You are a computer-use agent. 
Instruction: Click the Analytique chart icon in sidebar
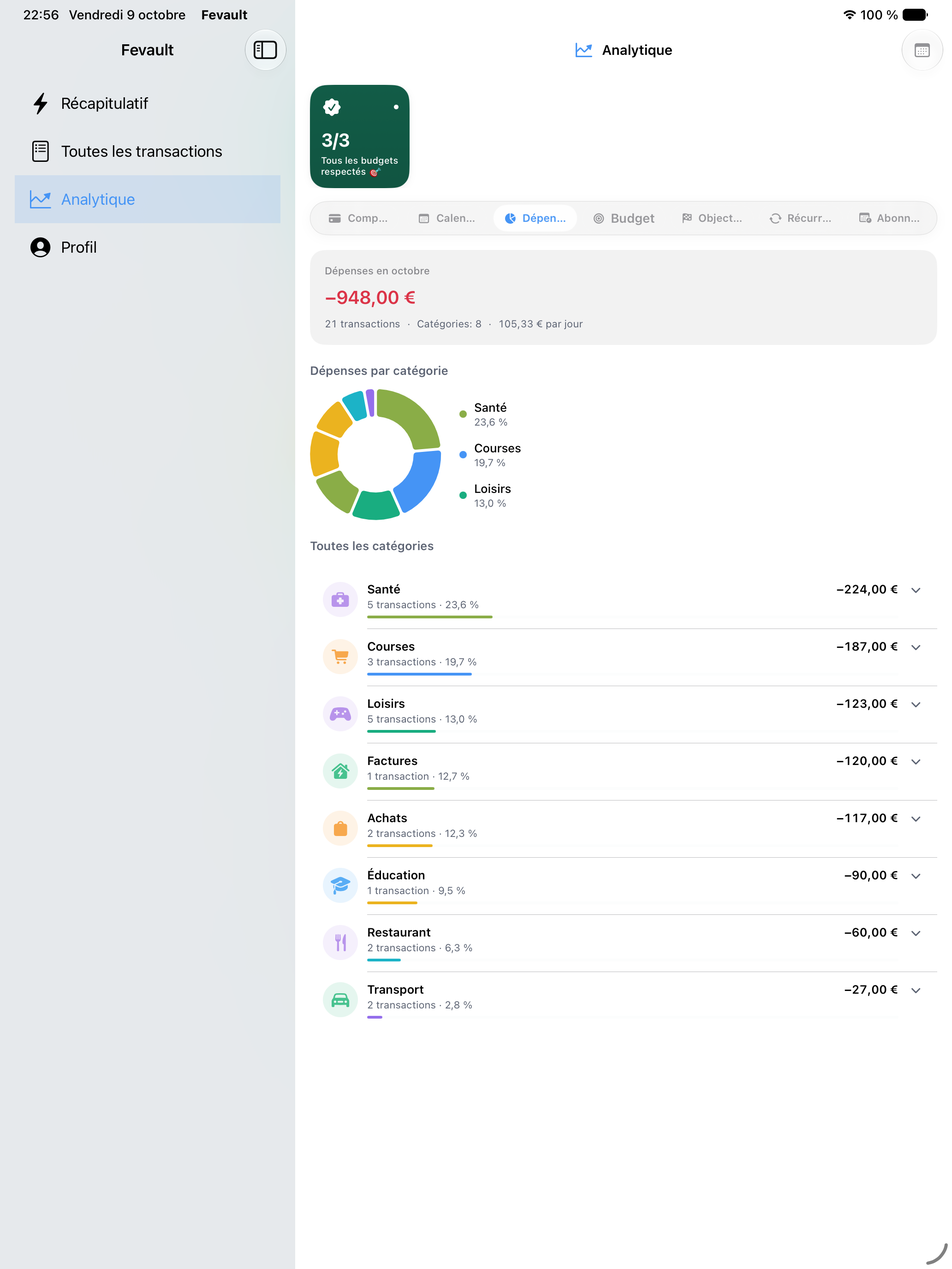tap(40, 199)
